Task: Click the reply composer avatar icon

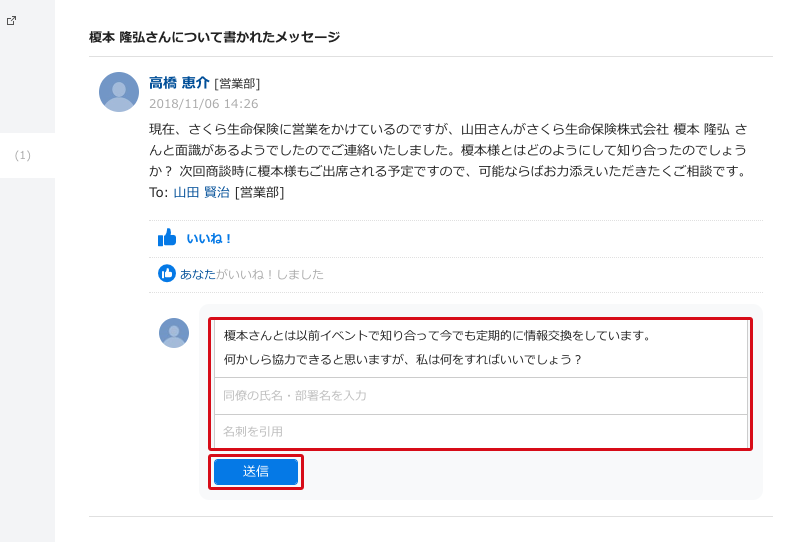Action: [174, 333]
